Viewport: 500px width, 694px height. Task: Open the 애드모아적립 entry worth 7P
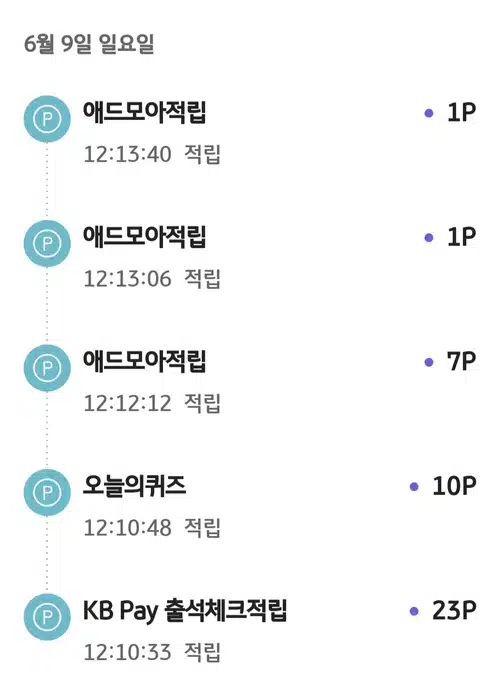(250, 381)
